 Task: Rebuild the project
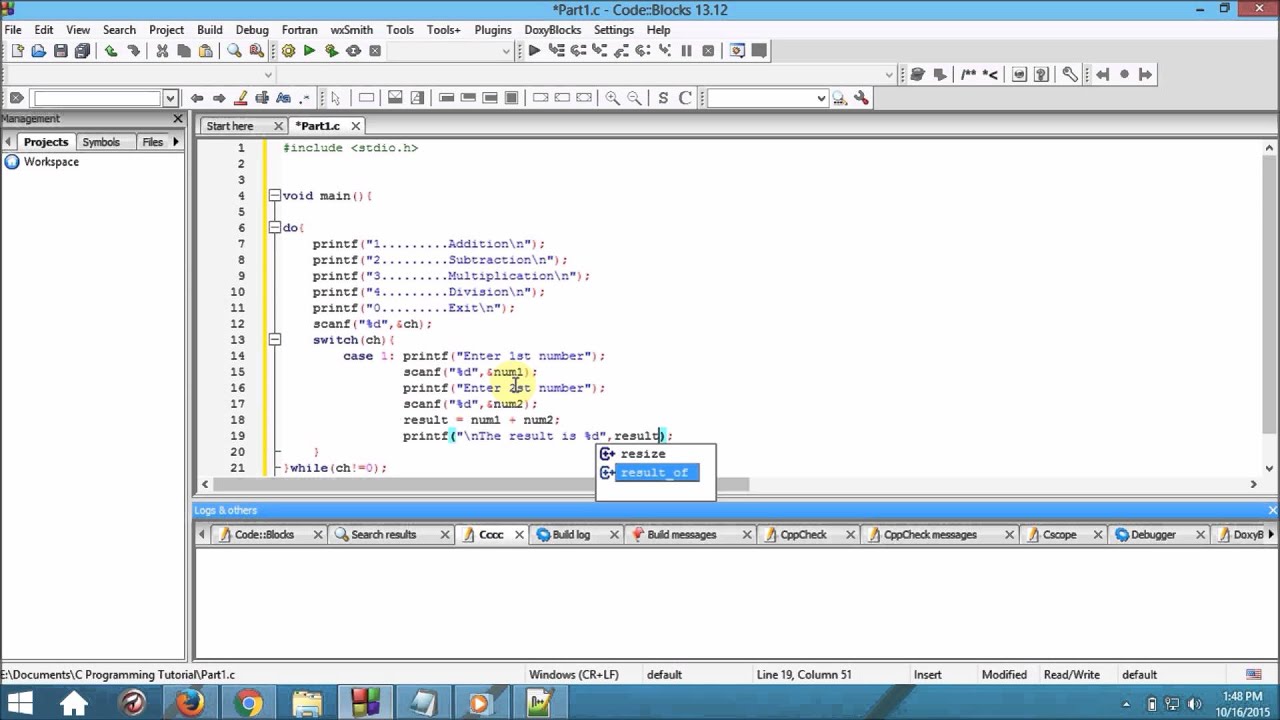tap(353, 51)
